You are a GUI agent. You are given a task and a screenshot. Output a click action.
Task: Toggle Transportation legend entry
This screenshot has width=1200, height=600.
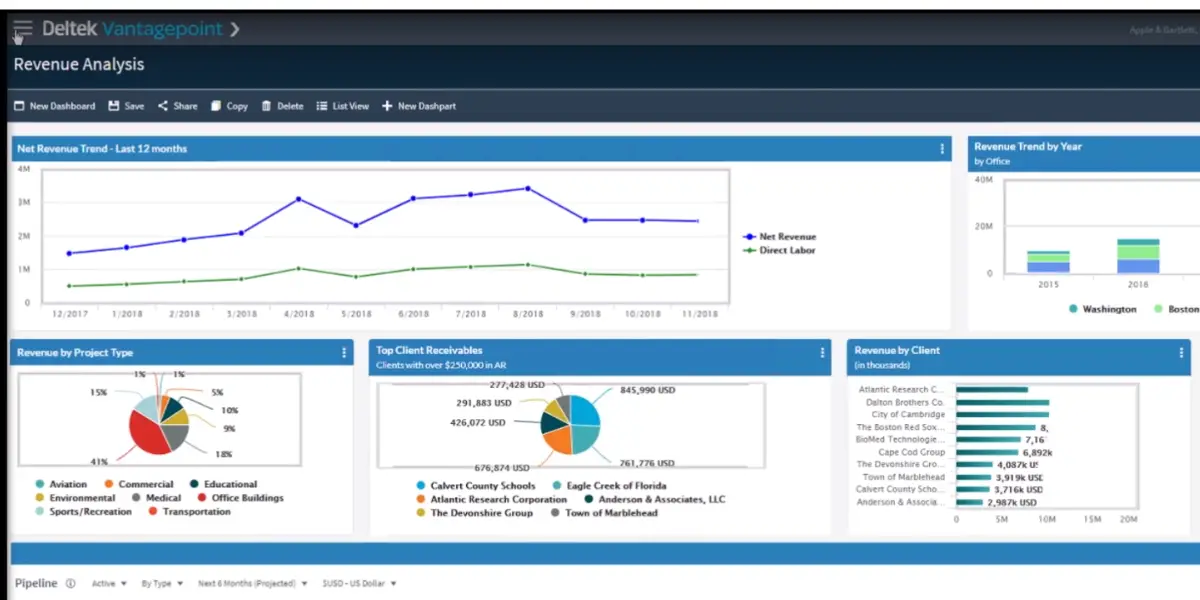[189, 512]
